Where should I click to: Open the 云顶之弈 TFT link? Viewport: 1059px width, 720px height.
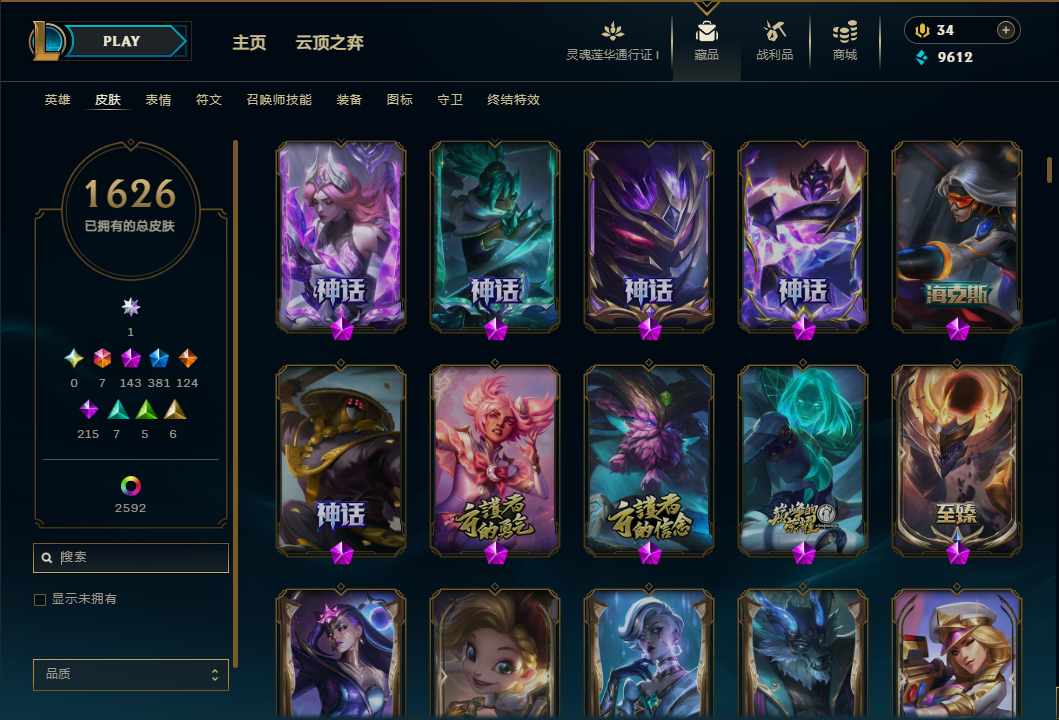point(330,43)
